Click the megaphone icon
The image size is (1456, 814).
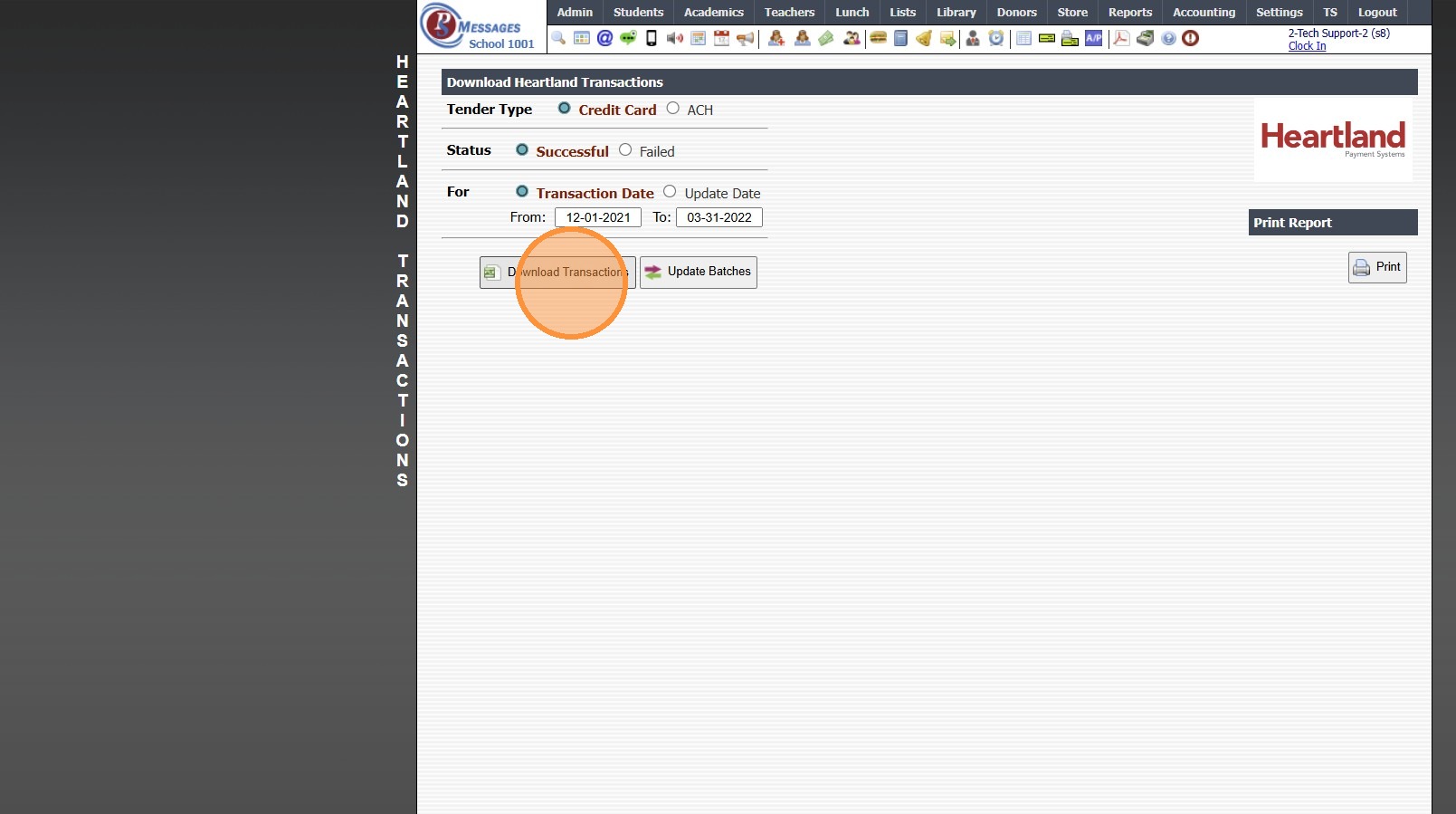[x=745, y=38]
